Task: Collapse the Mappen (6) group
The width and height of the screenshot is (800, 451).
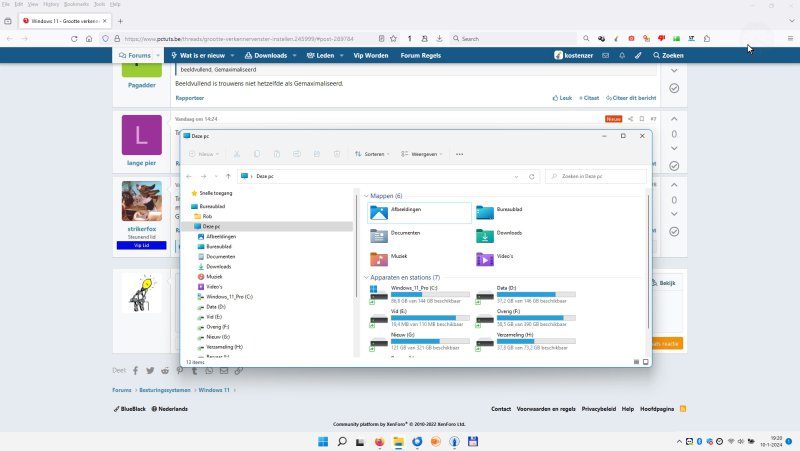Action: pyautogui.click(x=366, y=196)
